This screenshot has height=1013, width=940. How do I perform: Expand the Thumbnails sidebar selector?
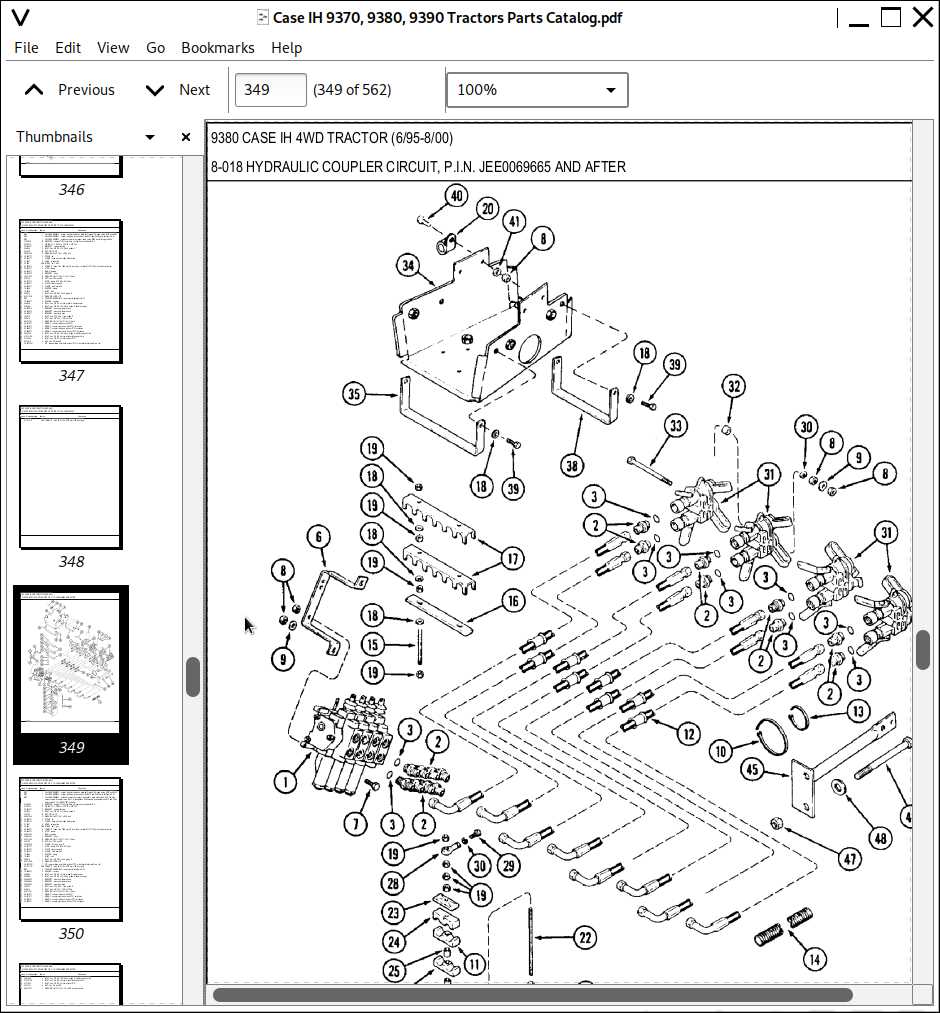click(150, 137)
